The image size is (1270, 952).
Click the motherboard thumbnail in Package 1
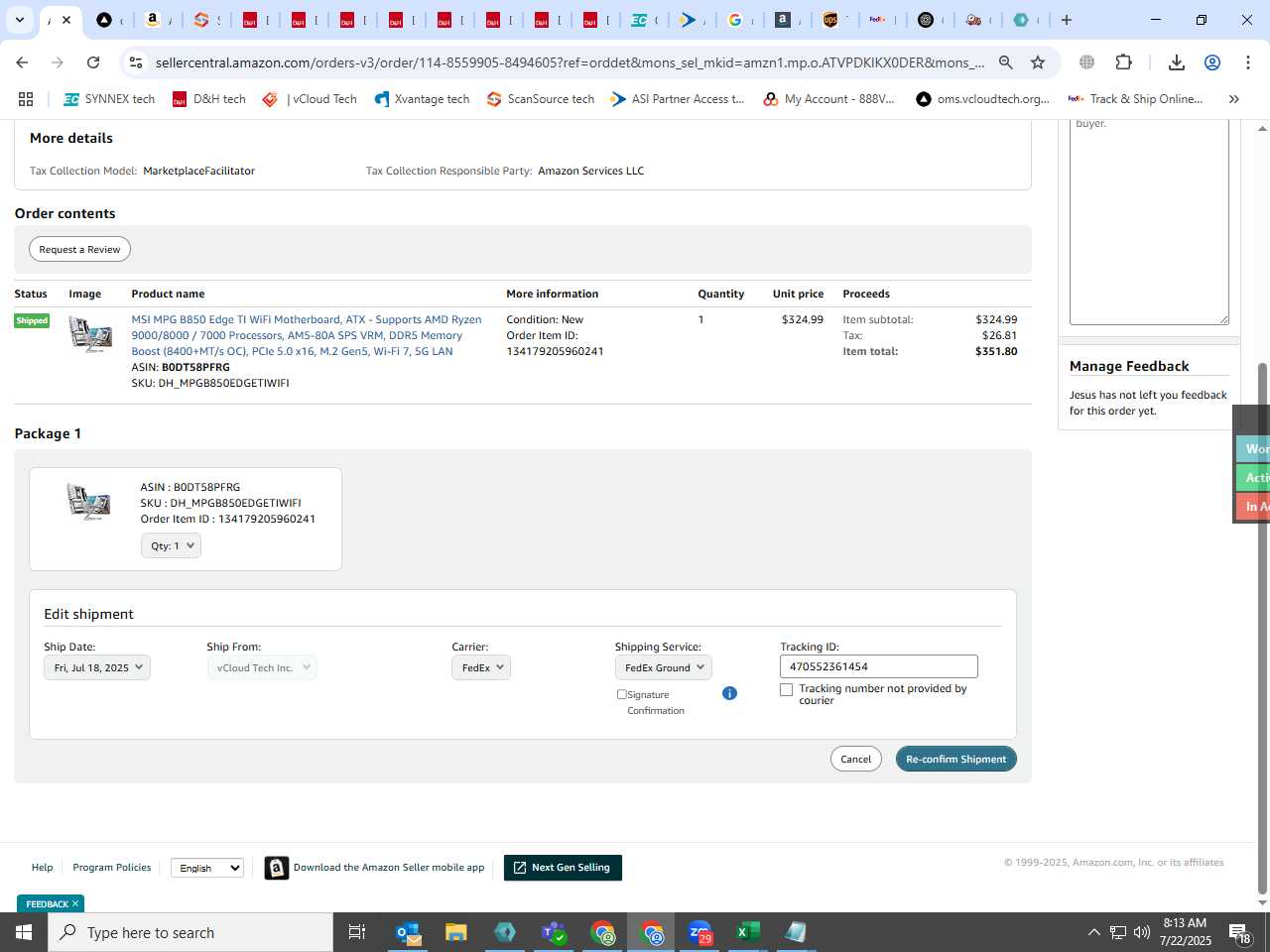(88, 501)
